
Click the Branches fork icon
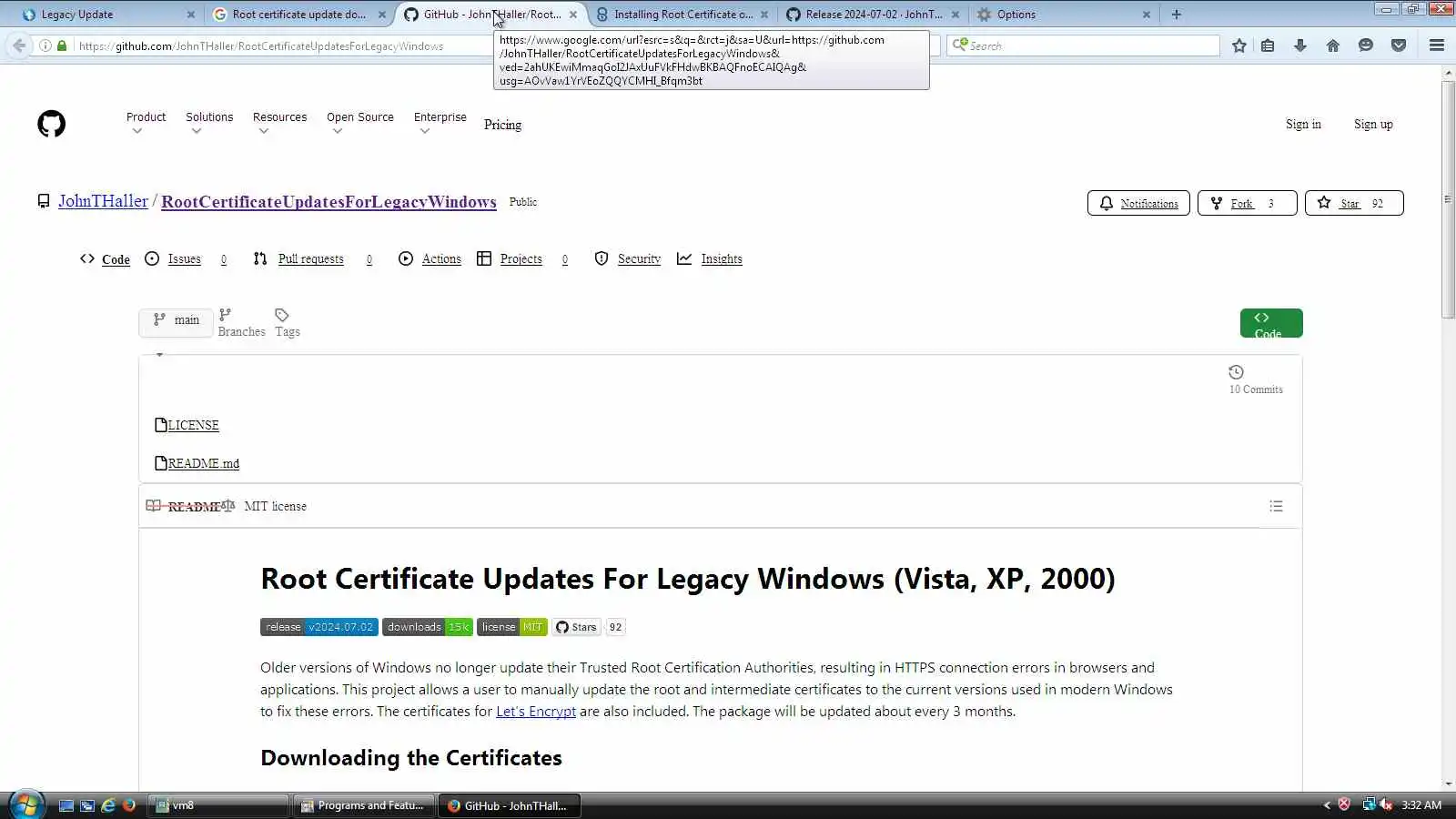[225, 315]
